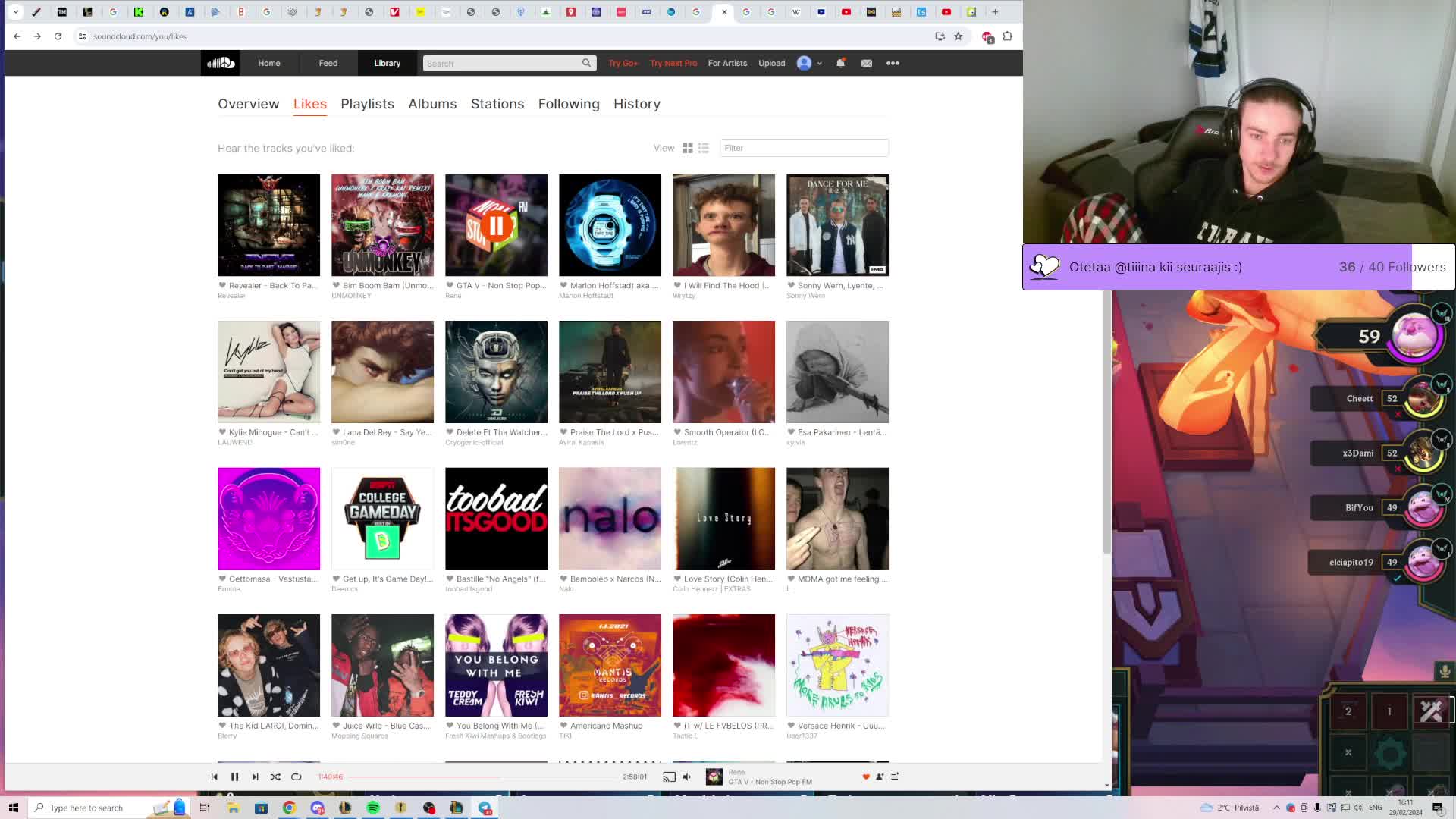This screenshot has width=1456, height=819.
Task: Click the Try Go+ link
Action: (623, 63)
